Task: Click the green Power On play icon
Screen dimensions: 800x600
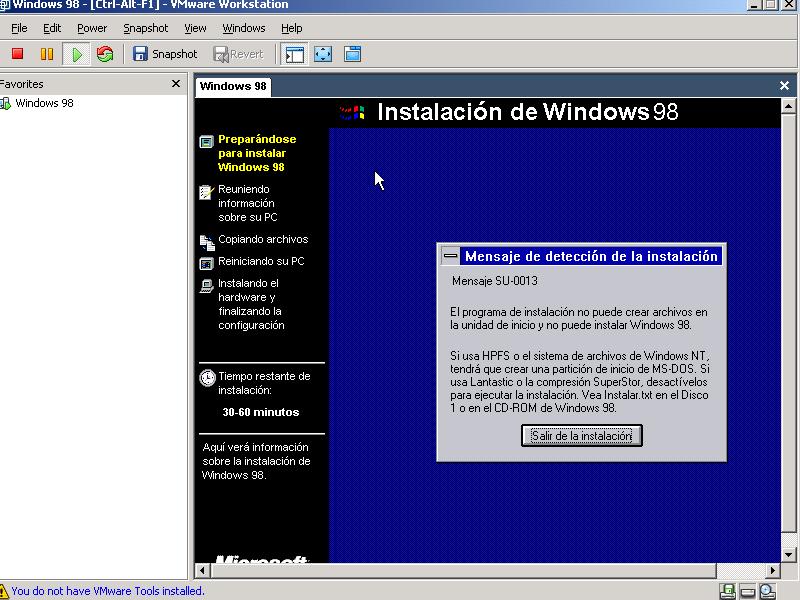Action: coord(77,54)
